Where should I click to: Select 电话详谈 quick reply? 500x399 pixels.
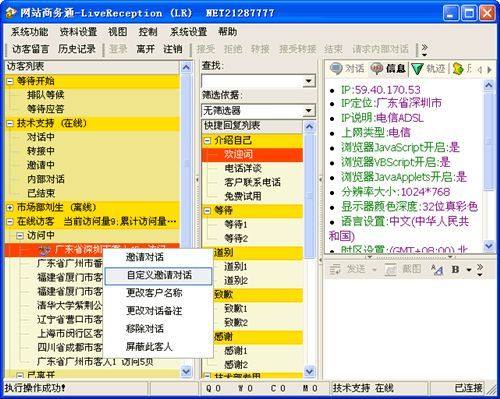click(243, 169)
